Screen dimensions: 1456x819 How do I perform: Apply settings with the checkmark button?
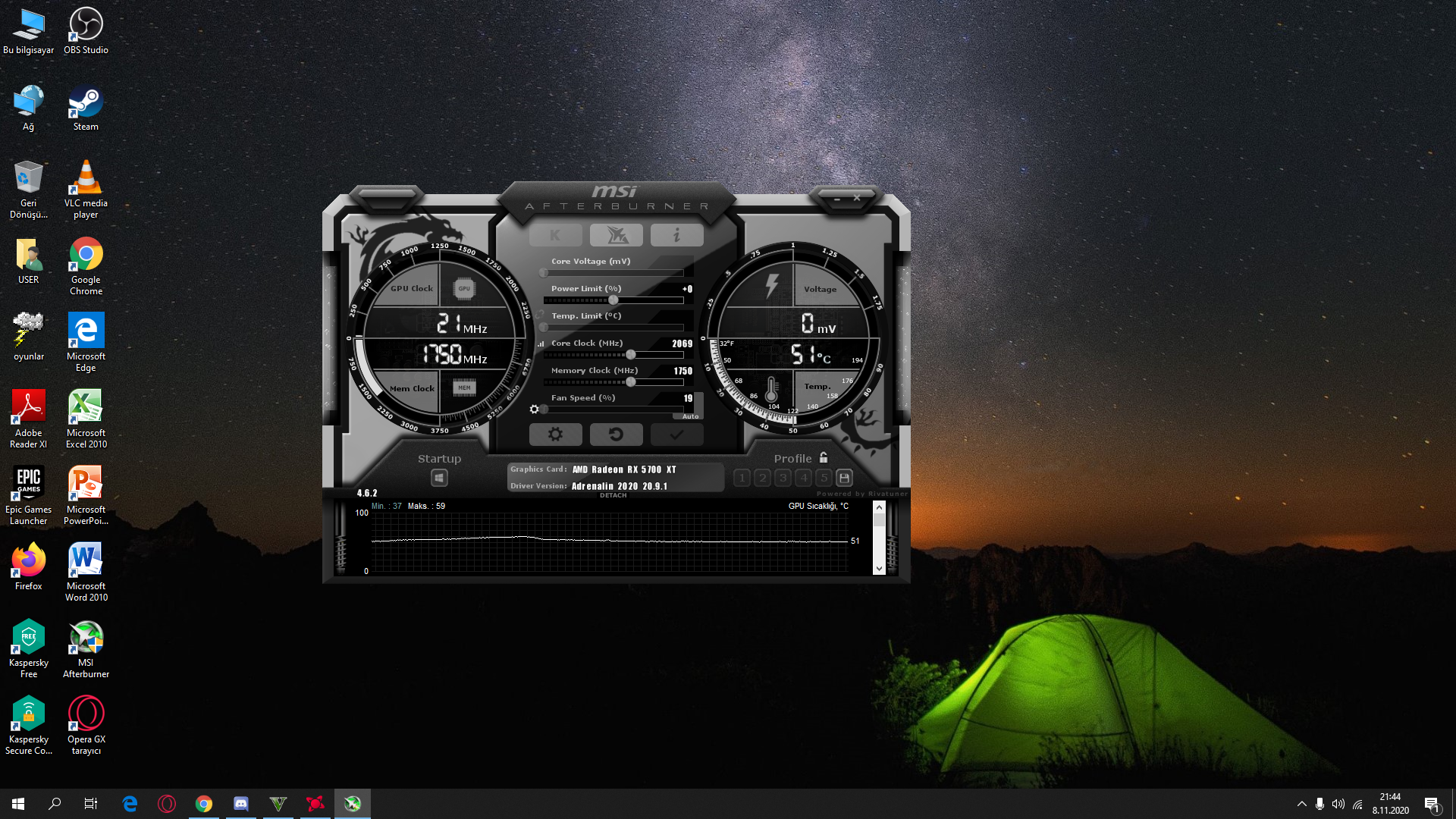click(676, 435)
